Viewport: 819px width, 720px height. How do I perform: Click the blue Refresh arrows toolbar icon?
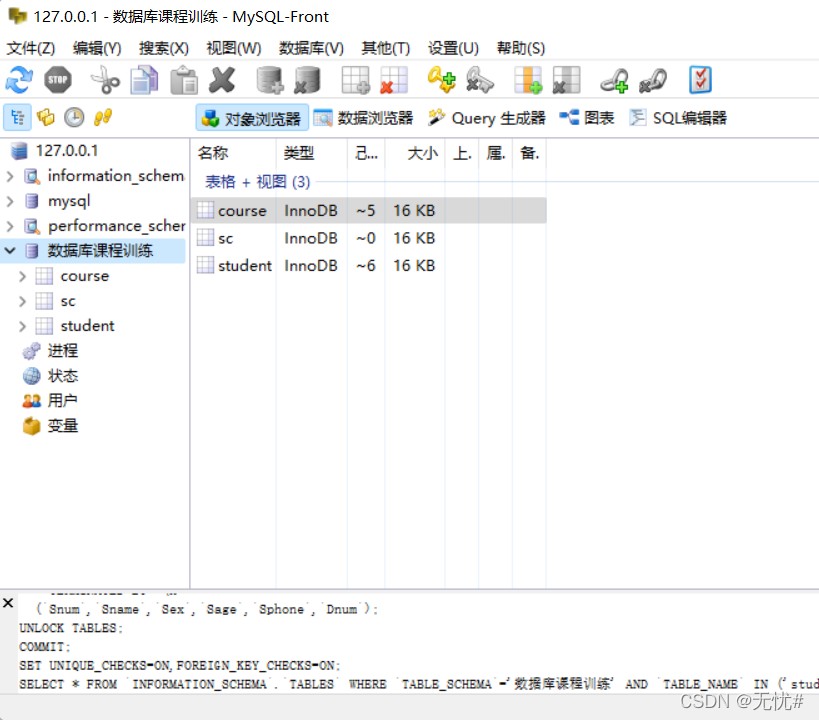19,80
